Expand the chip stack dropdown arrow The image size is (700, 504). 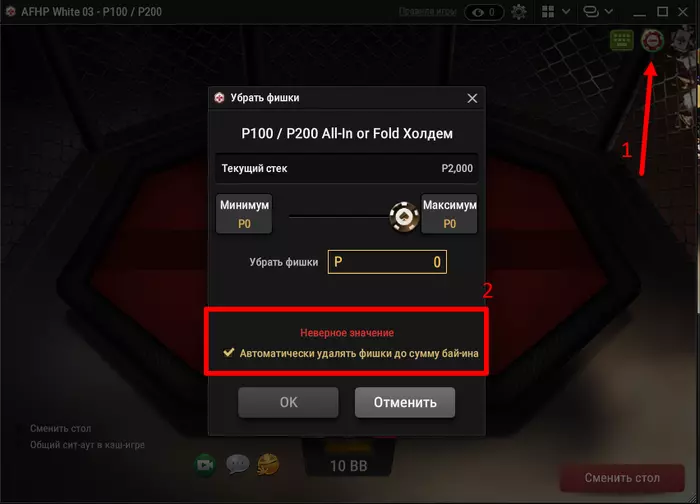coord(608,12)
